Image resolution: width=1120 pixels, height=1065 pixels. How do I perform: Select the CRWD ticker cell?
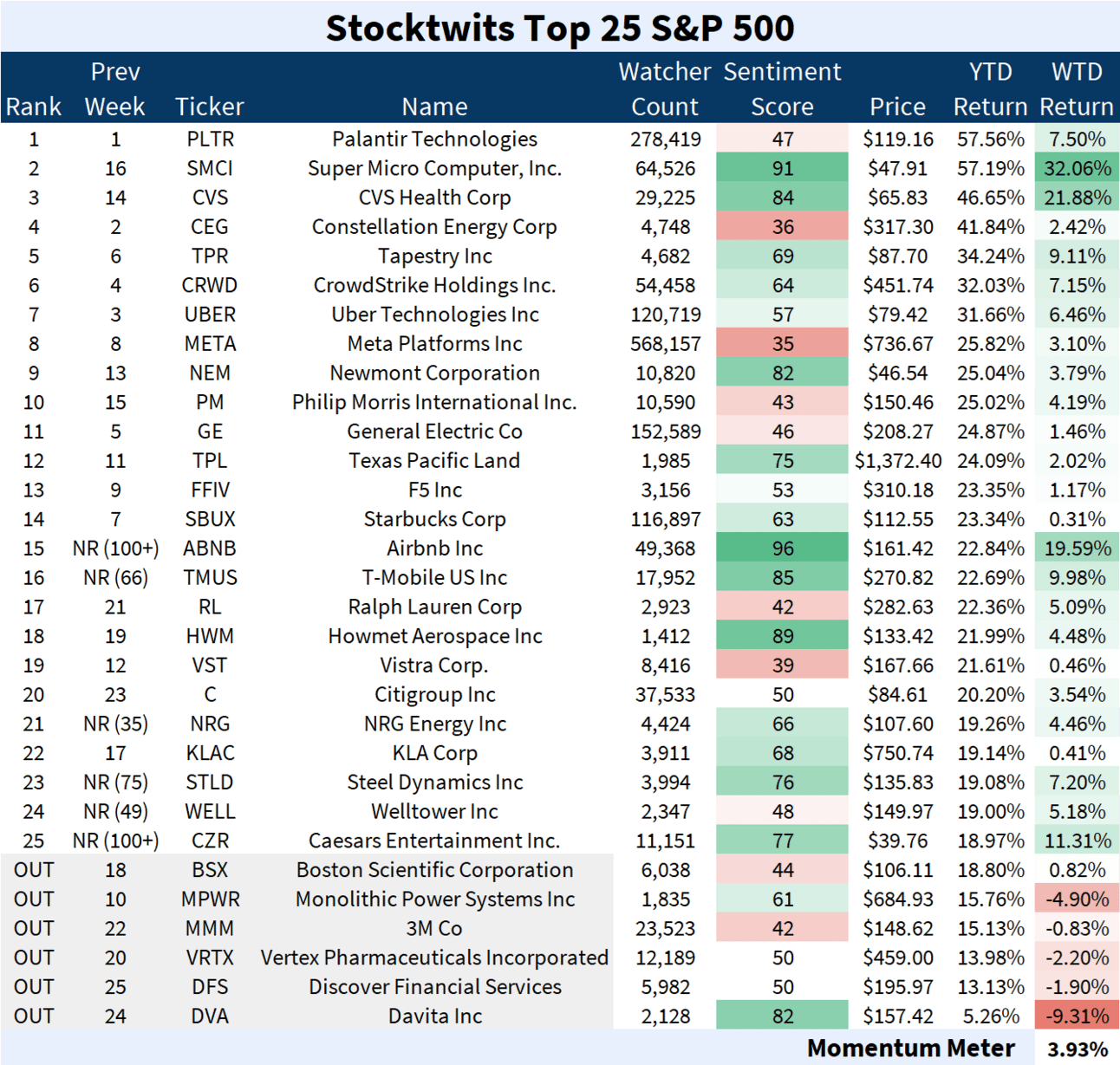pyautogui.click(x=210, y=286)
